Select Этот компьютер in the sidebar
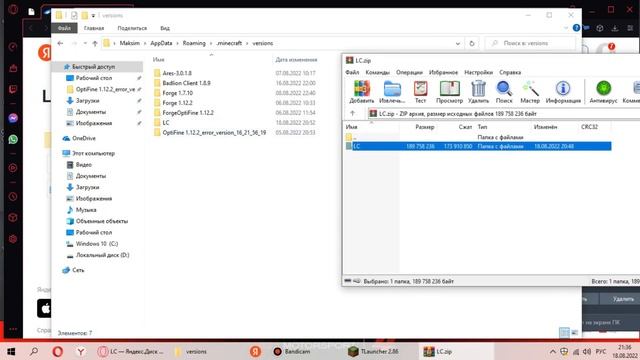 coord(93,153)
